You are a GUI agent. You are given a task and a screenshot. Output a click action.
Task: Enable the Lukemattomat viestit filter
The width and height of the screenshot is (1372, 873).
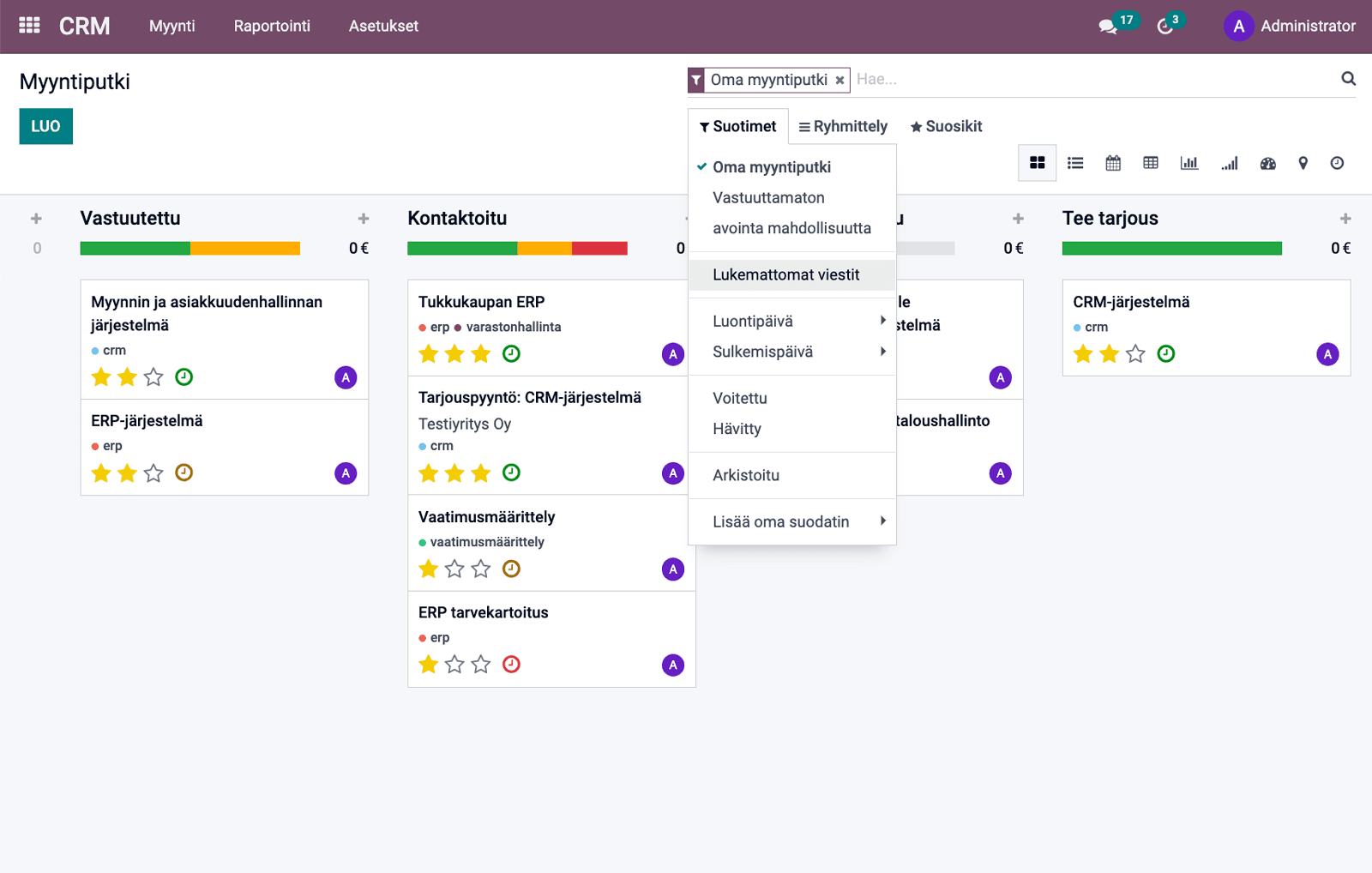point(785,275)
